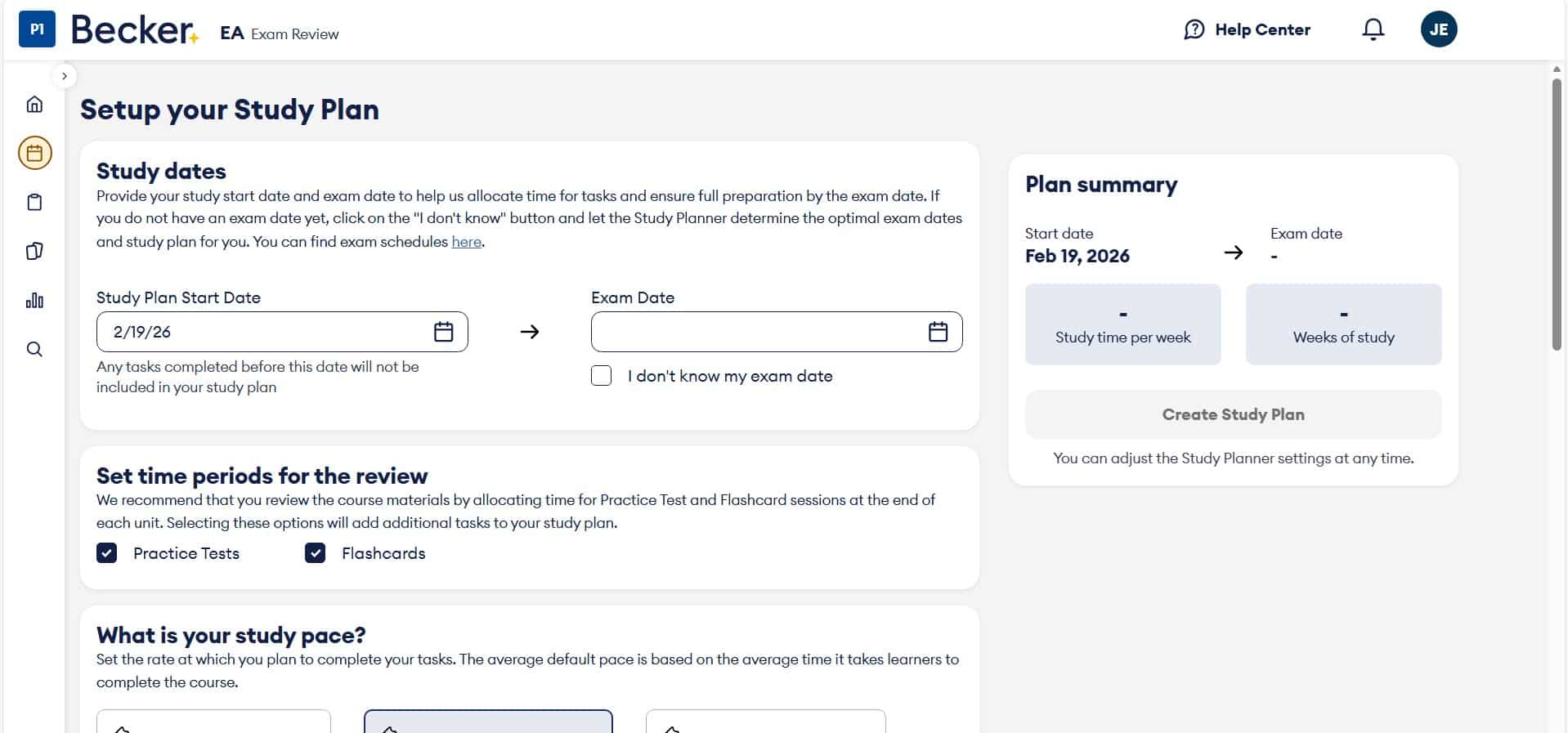
Task: Open notifications bell icon
Action: (1373, 29)
